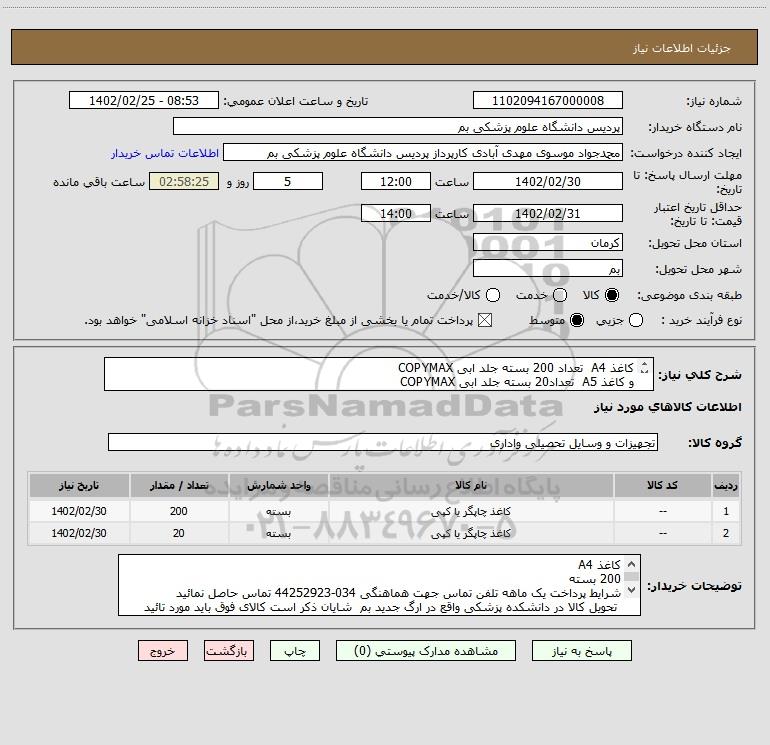The height and width of the screenshot is (745, 770).
Task: Click the 'واحد شمارش' column header
Action: click(278, 485)
